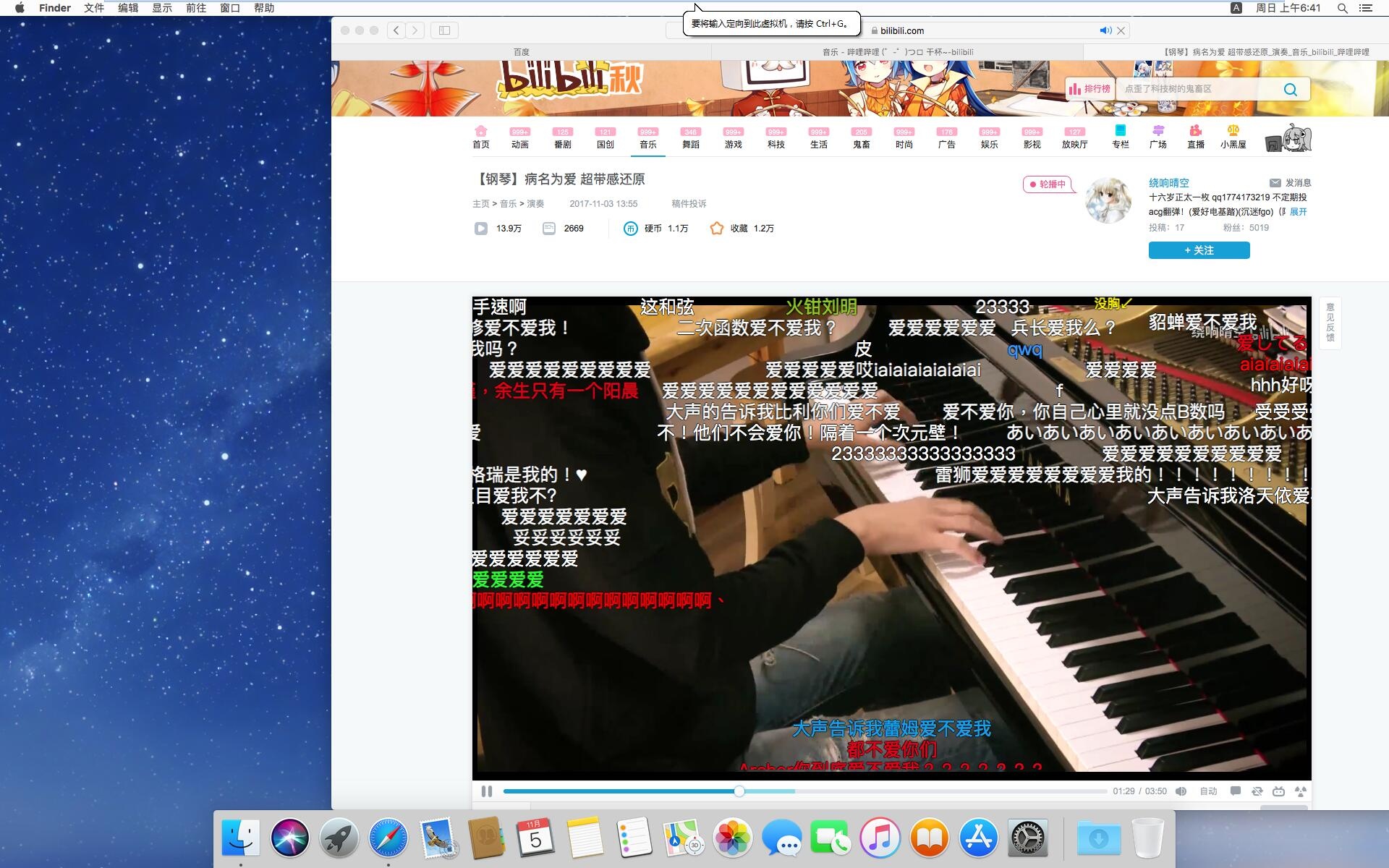The height and width of the screenshot is (868, 1389).
Task: Open the 时尚 category
Action: pos(904,138)
